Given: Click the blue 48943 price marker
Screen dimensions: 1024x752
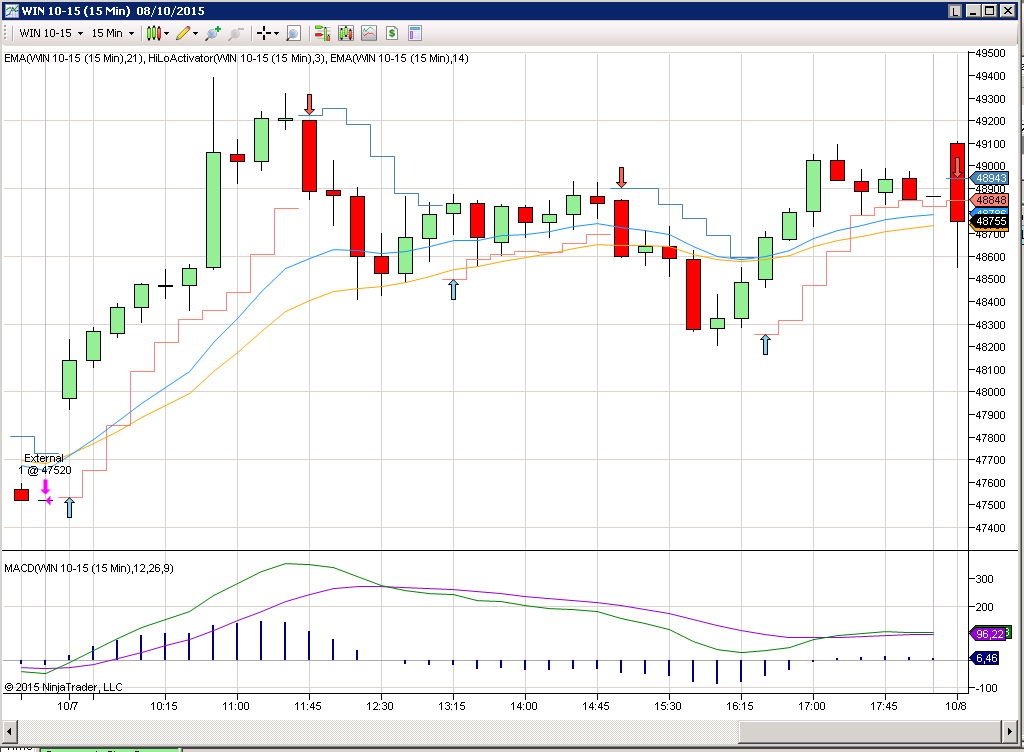Looking at the screenshot, I should (990, 178).
